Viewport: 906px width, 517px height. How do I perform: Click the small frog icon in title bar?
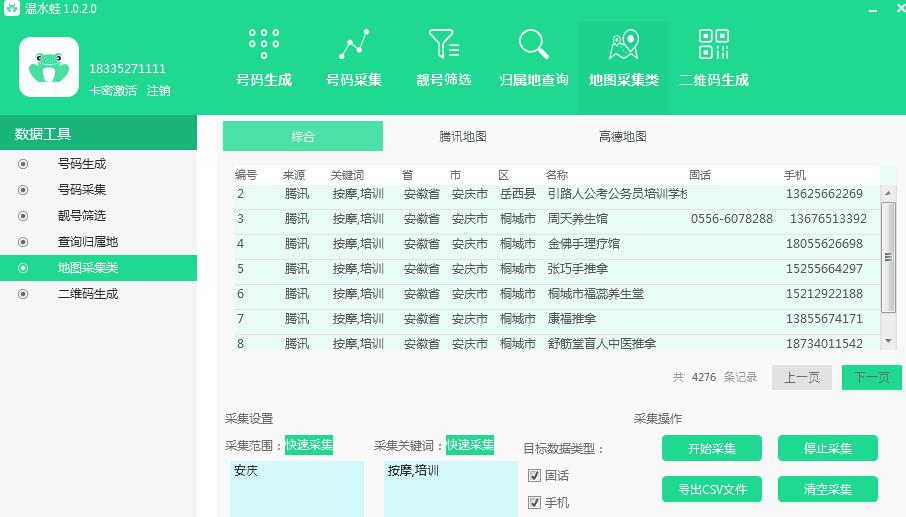point(12,8)
